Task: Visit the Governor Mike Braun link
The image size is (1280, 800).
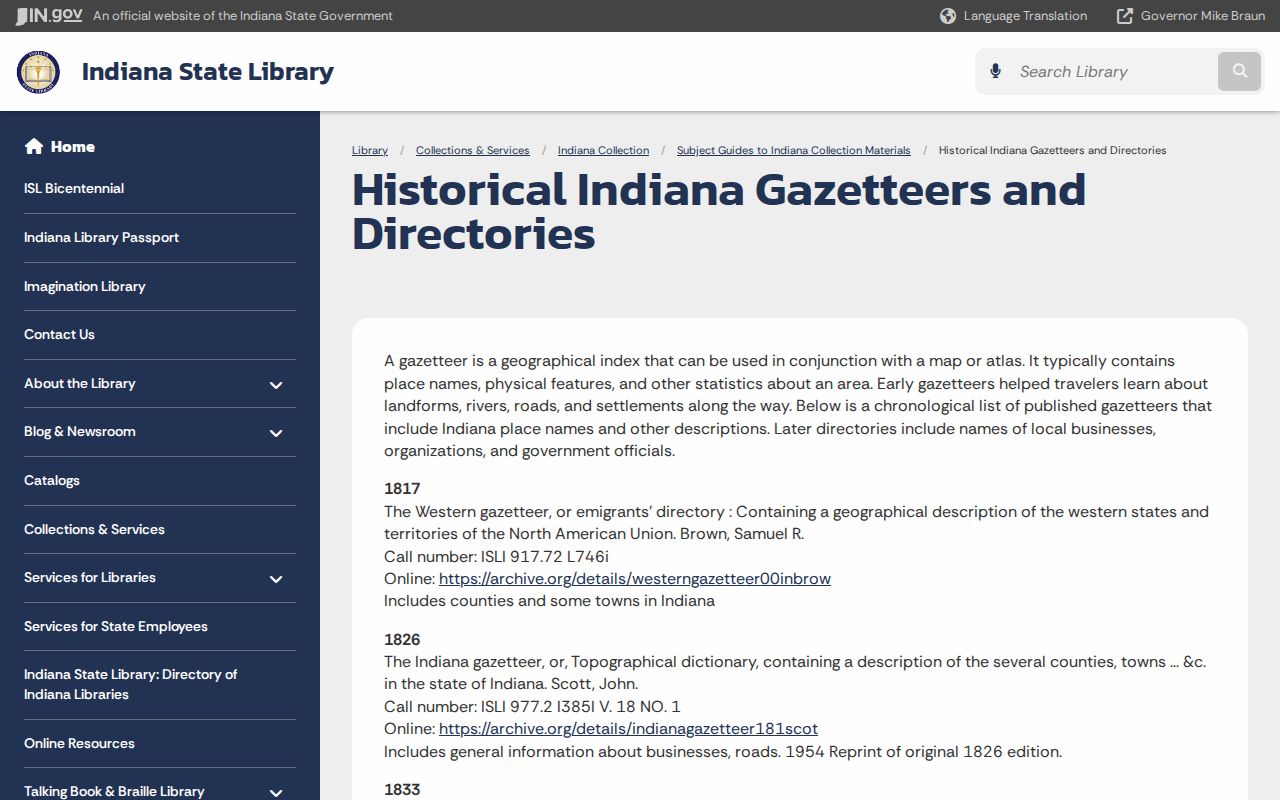Action: (1203, 16)
